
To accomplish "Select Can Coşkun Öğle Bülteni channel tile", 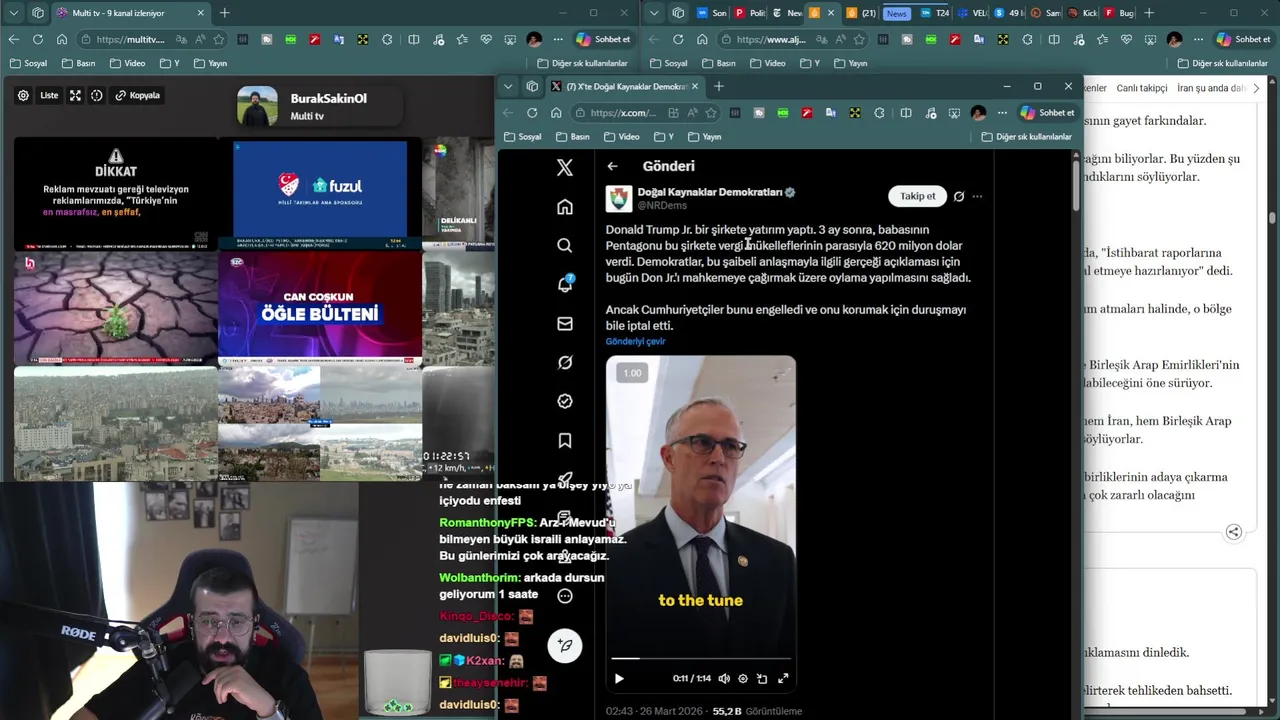I will pos(320,309).
